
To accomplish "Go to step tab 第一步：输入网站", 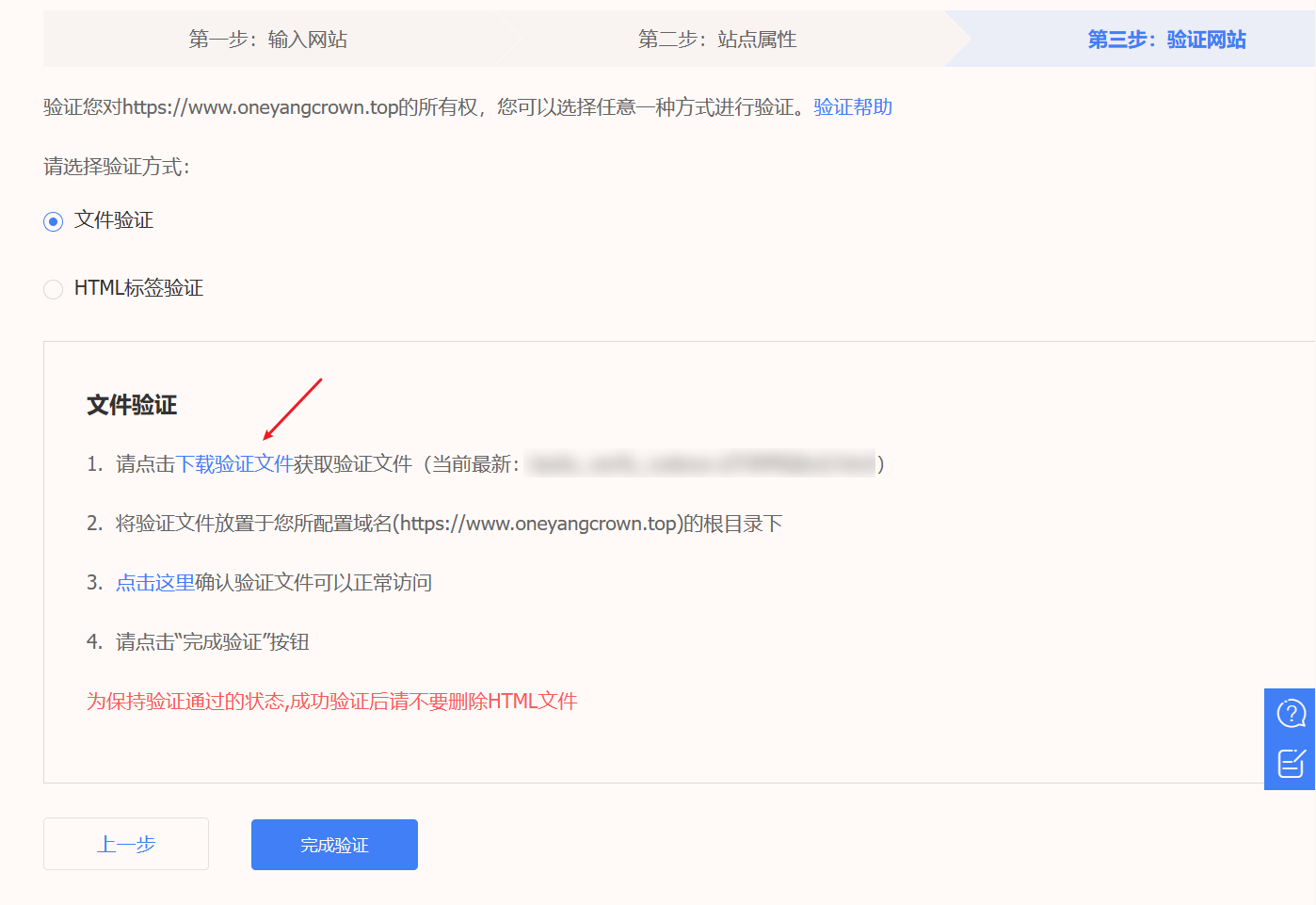I will [x=268, y=40].
